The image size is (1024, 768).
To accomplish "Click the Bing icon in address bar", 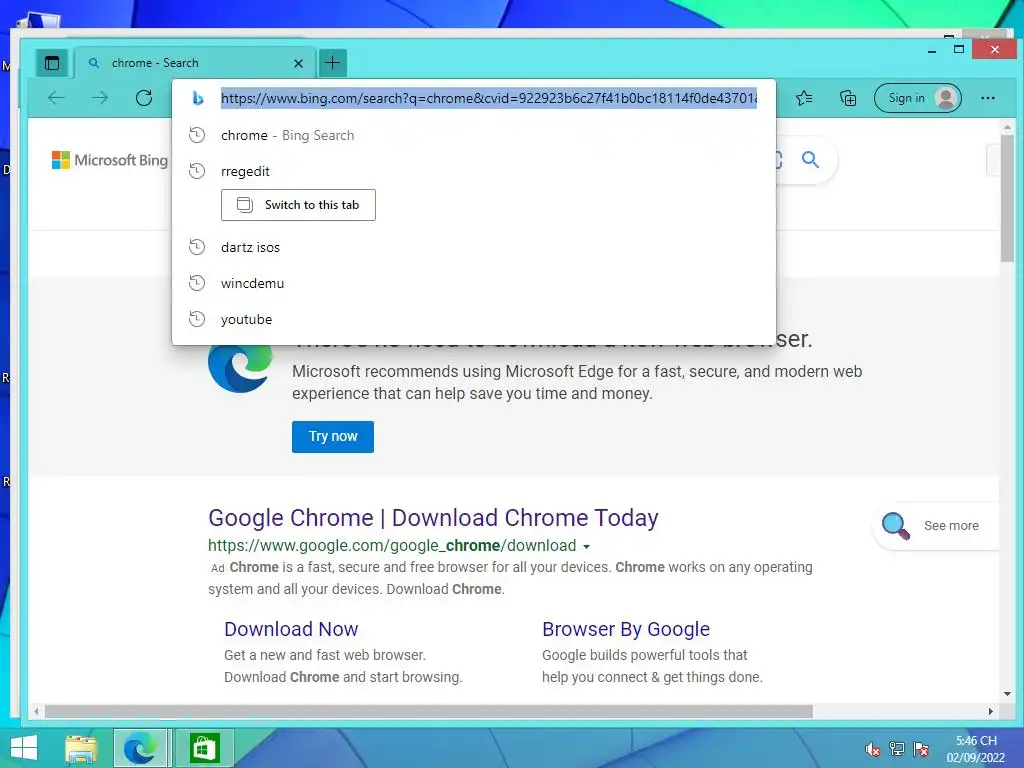I will (197, 98).
